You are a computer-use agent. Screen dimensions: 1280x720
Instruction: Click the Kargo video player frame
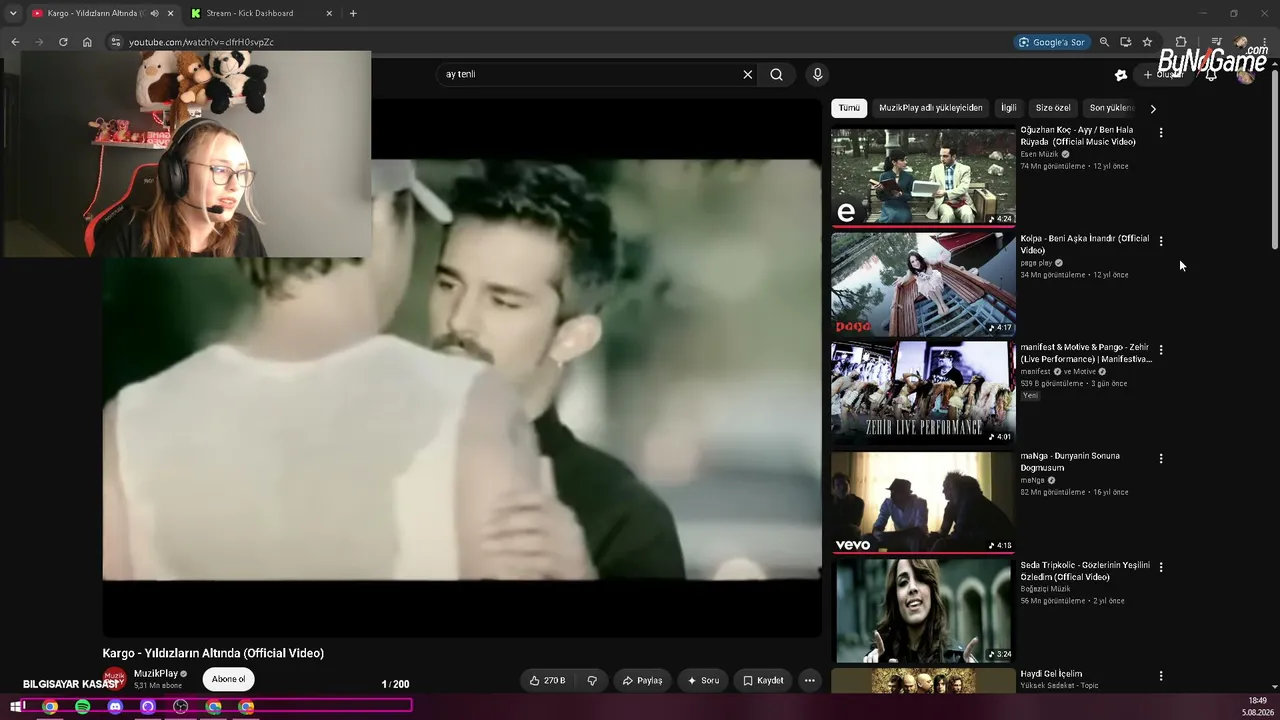[x=462, y=368]
